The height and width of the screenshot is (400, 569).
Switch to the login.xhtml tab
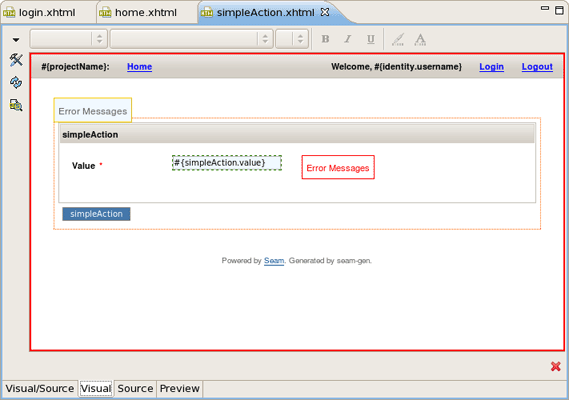click(47, 13)
